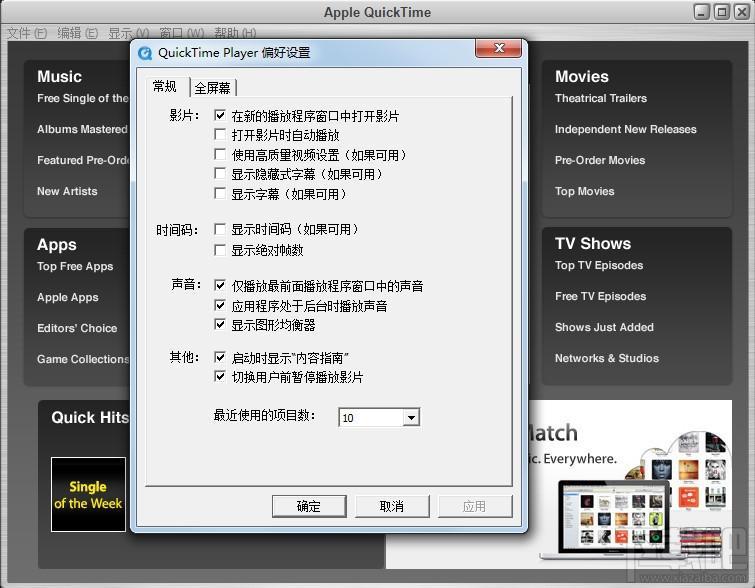Open Top Movies link
755x588 pixels.
pos(584,191)
